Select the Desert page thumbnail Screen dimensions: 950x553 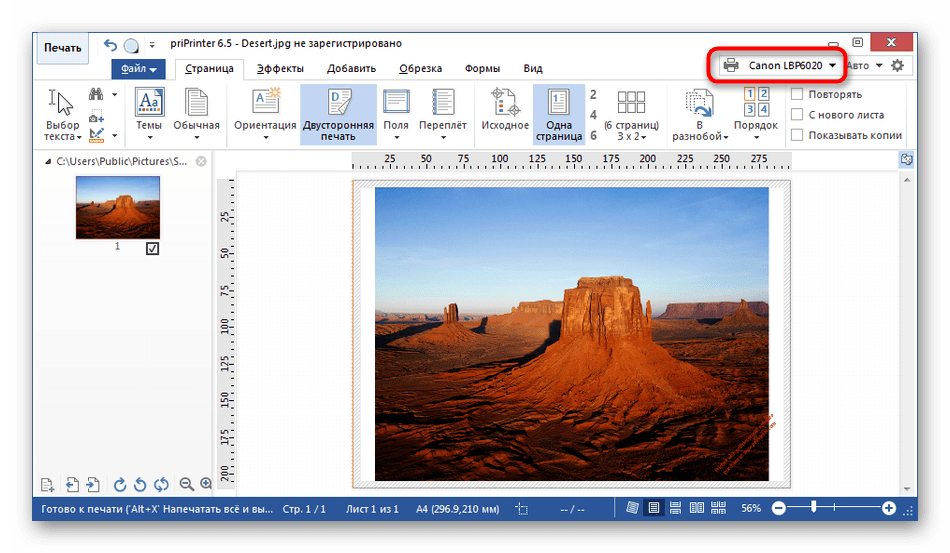click(x=118, y=207)
